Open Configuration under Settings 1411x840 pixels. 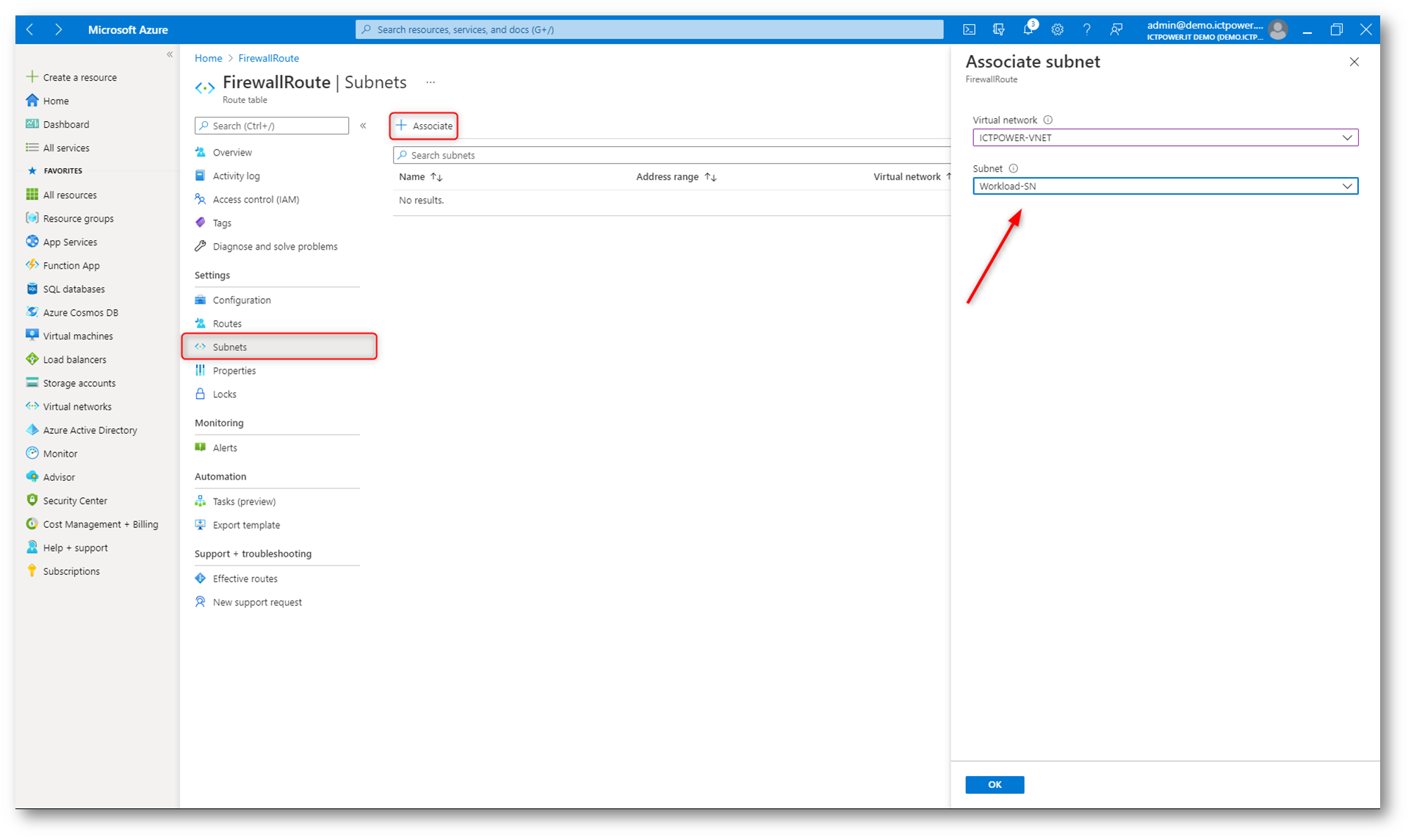[242, 300]
